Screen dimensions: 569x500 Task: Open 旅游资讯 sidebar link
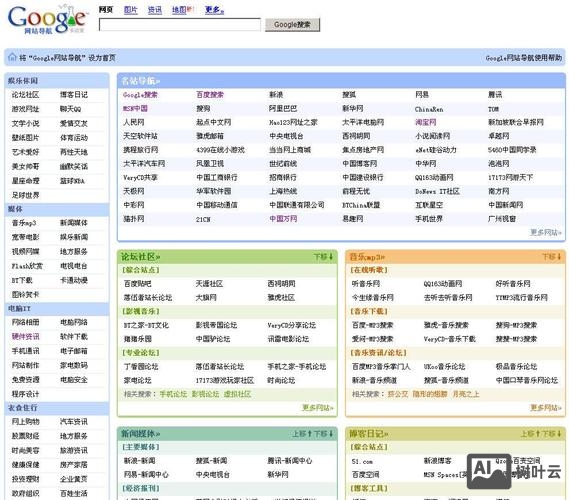[74, 450]
